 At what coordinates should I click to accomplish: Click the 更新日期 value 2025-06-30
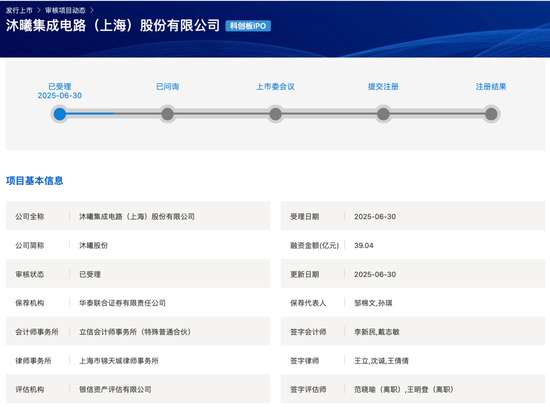[375, 274]
